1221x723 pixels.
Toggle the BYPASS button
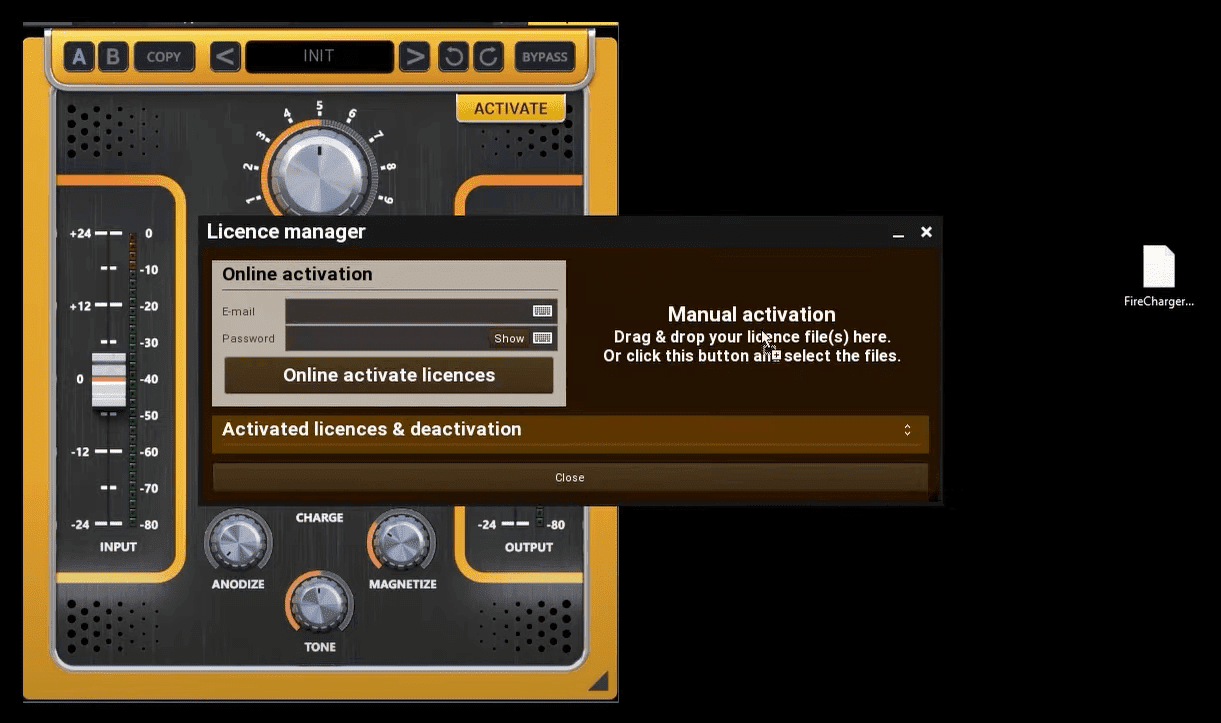tap(545, 57)
